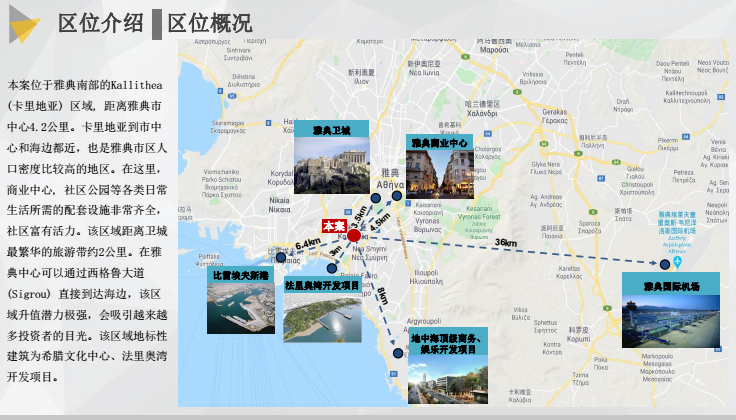The width and height of the screenshot is (736, 420).
Task: Click the Nikaia Νίκαια map label
Action: [279, 205]
